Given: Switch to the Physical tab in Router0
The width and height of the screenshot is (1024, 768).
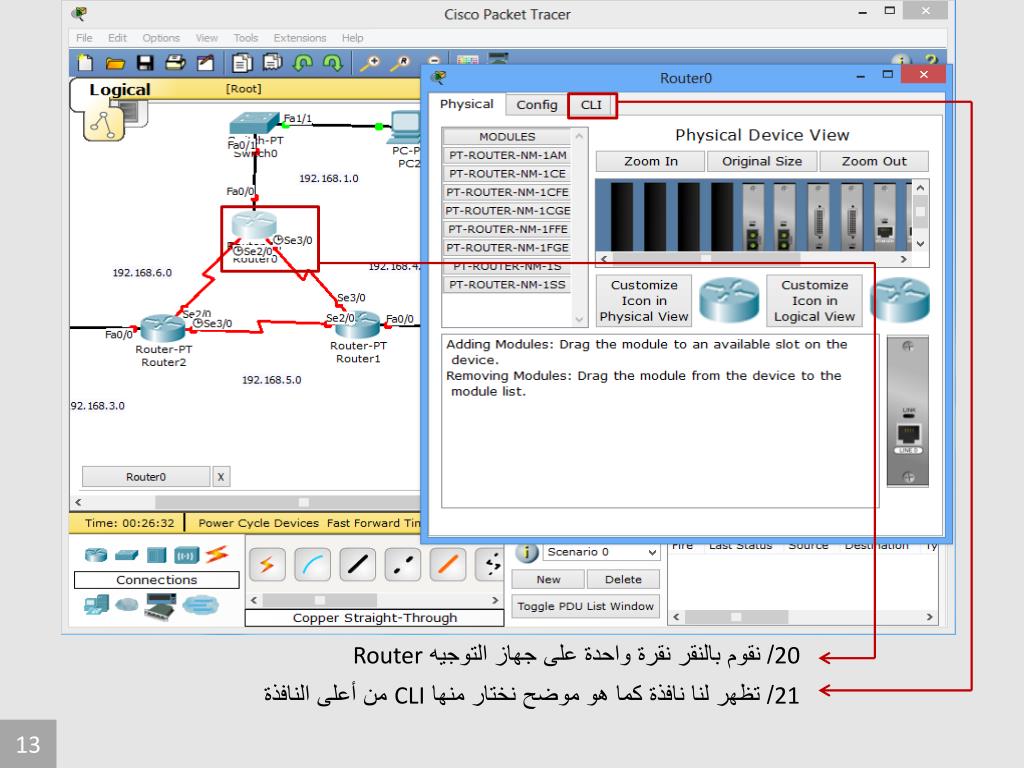Looking at the screenshot, I should click(466, 104).
